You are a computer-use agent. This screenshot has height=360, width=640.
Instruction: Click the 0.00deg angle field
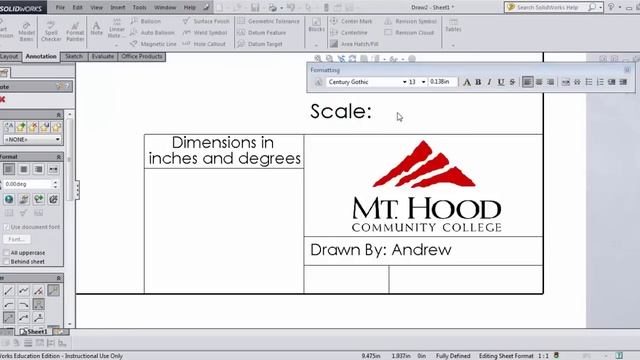28,184
